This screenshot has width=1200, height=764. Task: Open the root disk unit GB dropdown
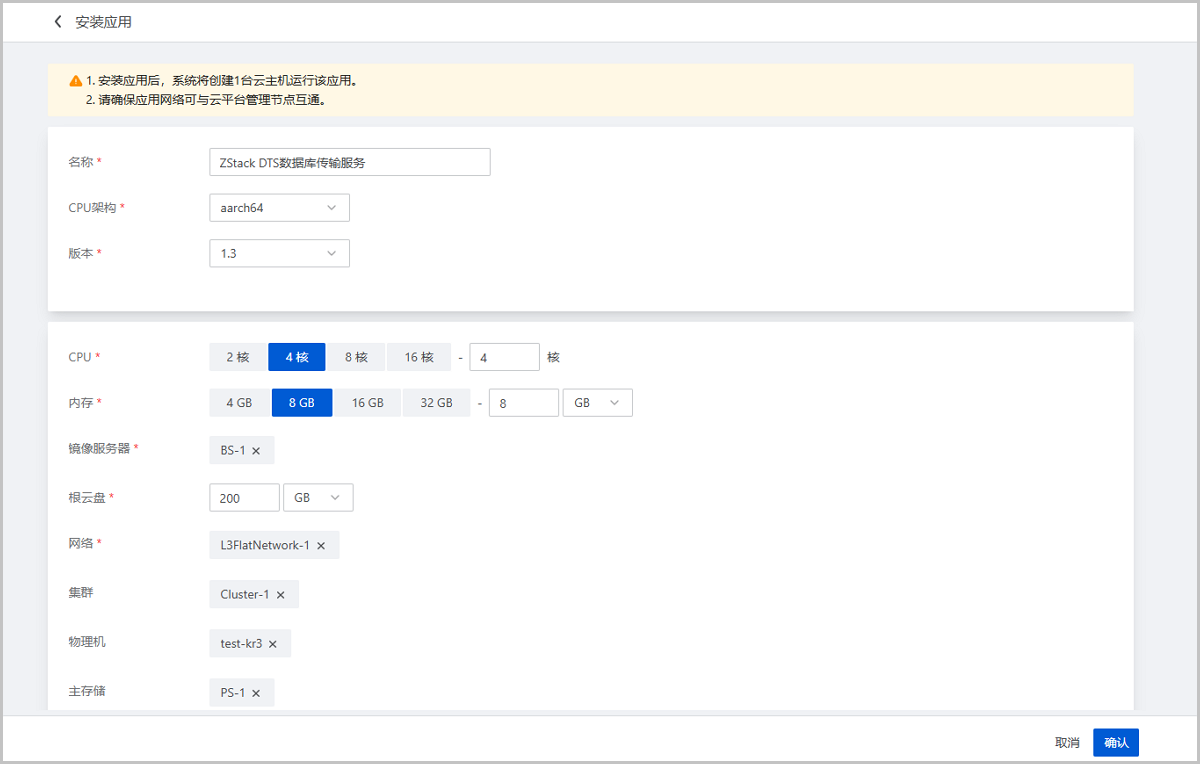coord(318,498)
